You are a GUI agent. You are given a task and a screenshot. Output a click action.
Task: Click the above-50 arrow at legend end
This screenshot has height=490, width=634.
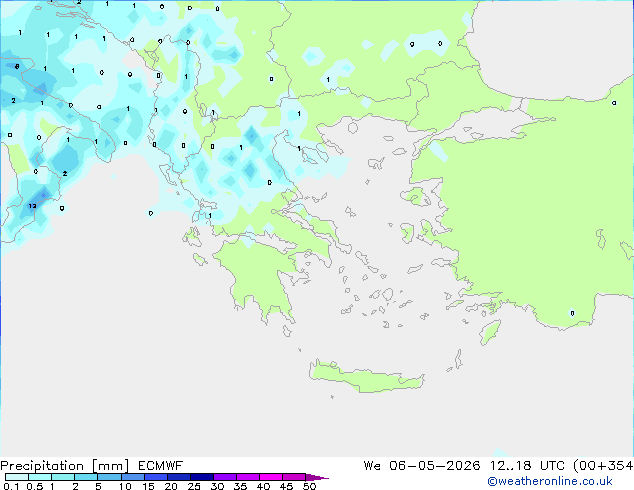tap(317, 477)
